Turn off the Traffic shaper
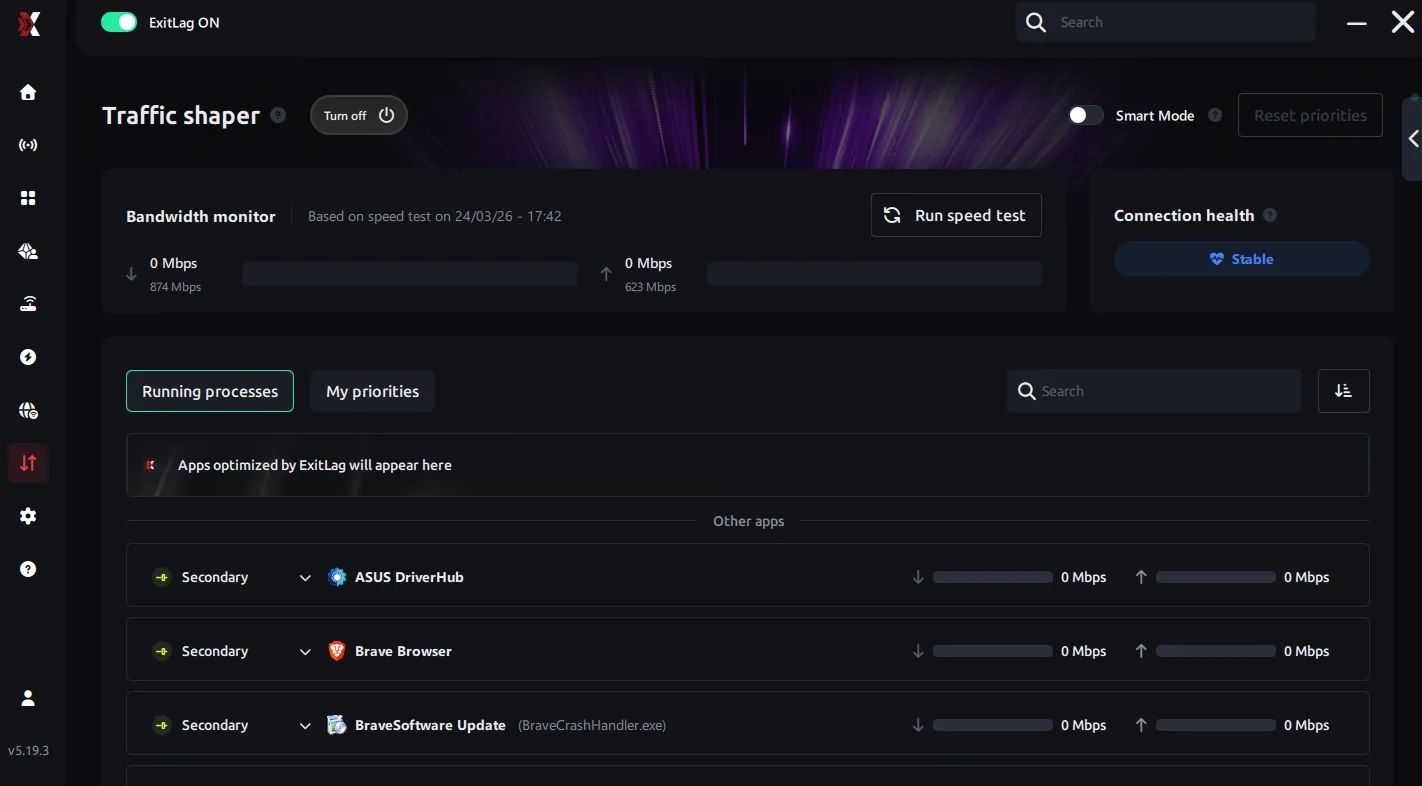The width and height of the screenshot is (1422, 786). pyautogui.click(x=357, y=115)
